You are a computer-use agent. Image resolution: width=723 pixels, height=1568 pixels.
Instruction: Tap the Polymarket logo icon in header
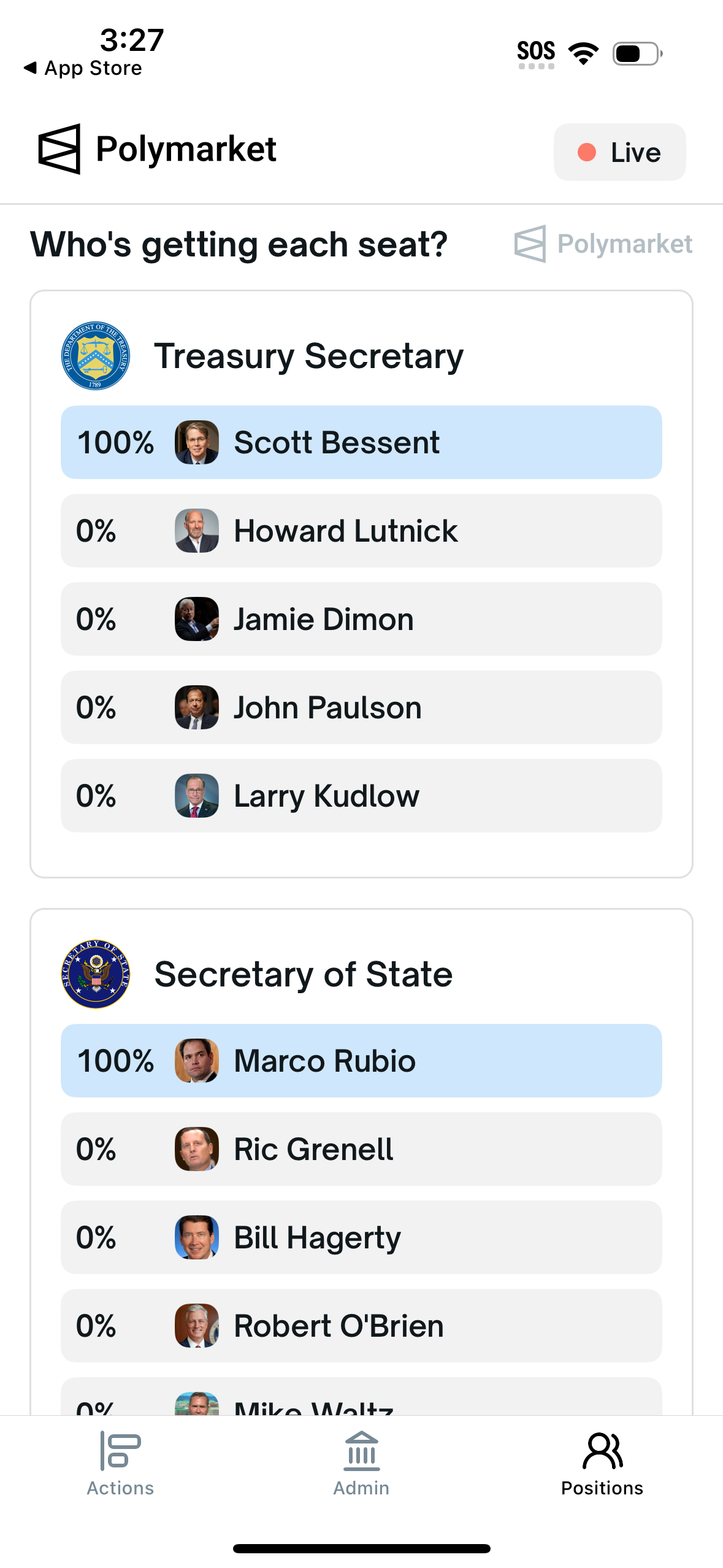pyautogui.click(x=59, y=149)
